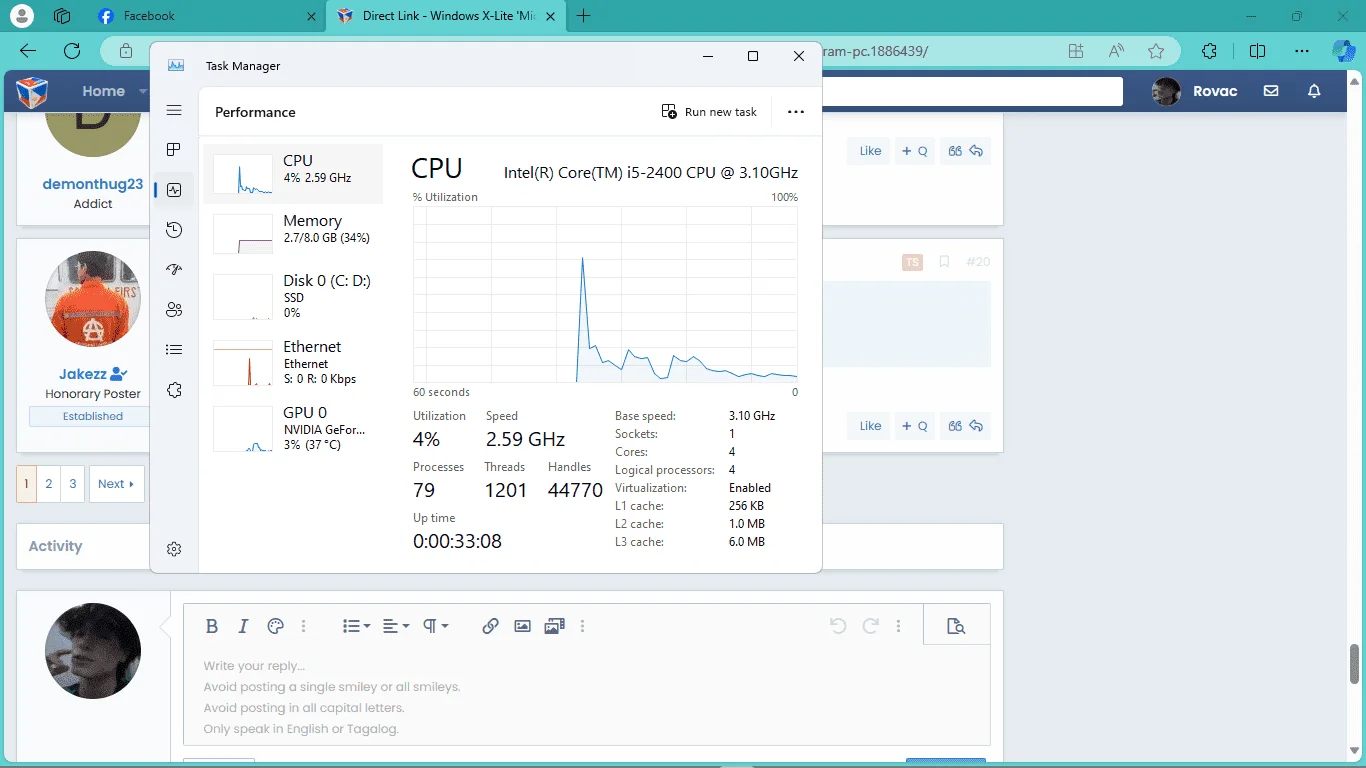
Task: Refresh the browser page
Action: [x=72, y=51]
